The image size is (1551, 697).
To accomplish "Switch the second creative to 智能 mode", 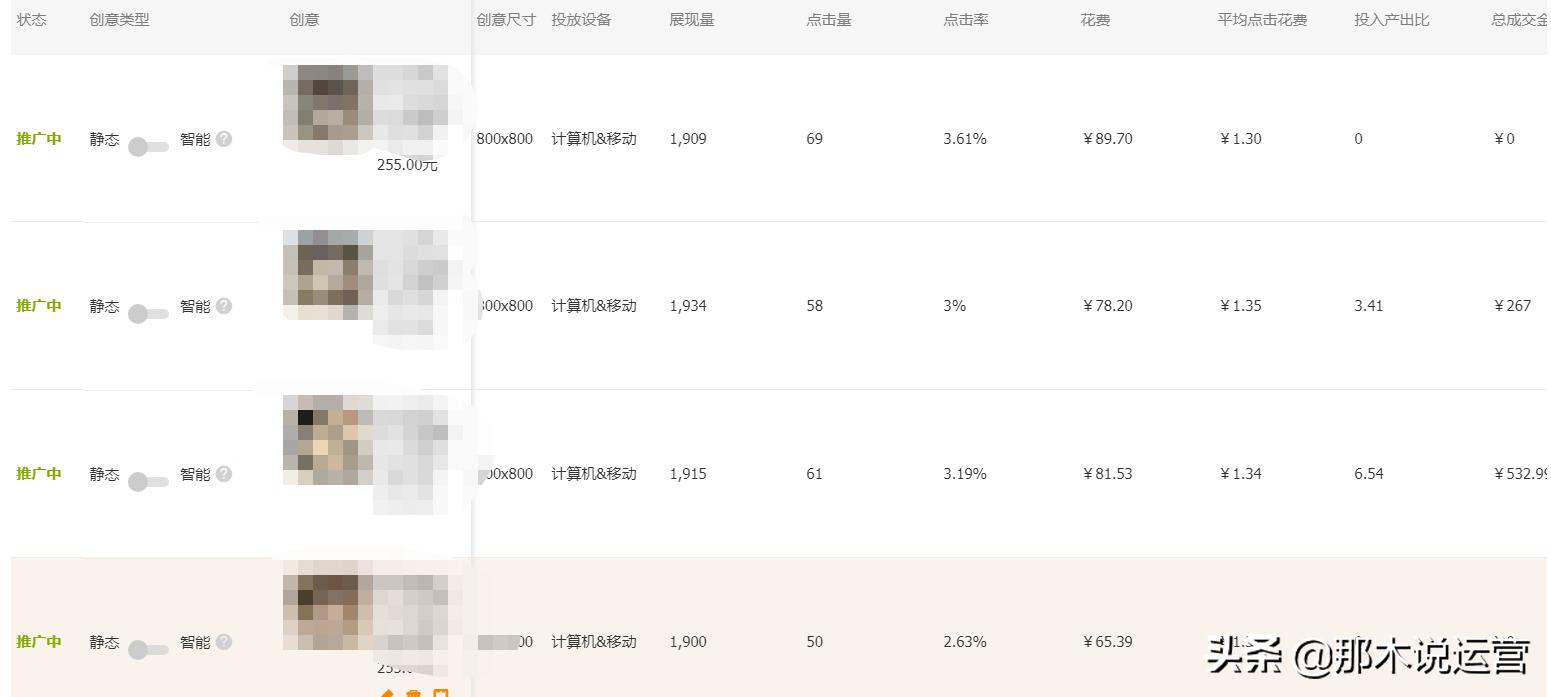I will click(x=148, y=313).
